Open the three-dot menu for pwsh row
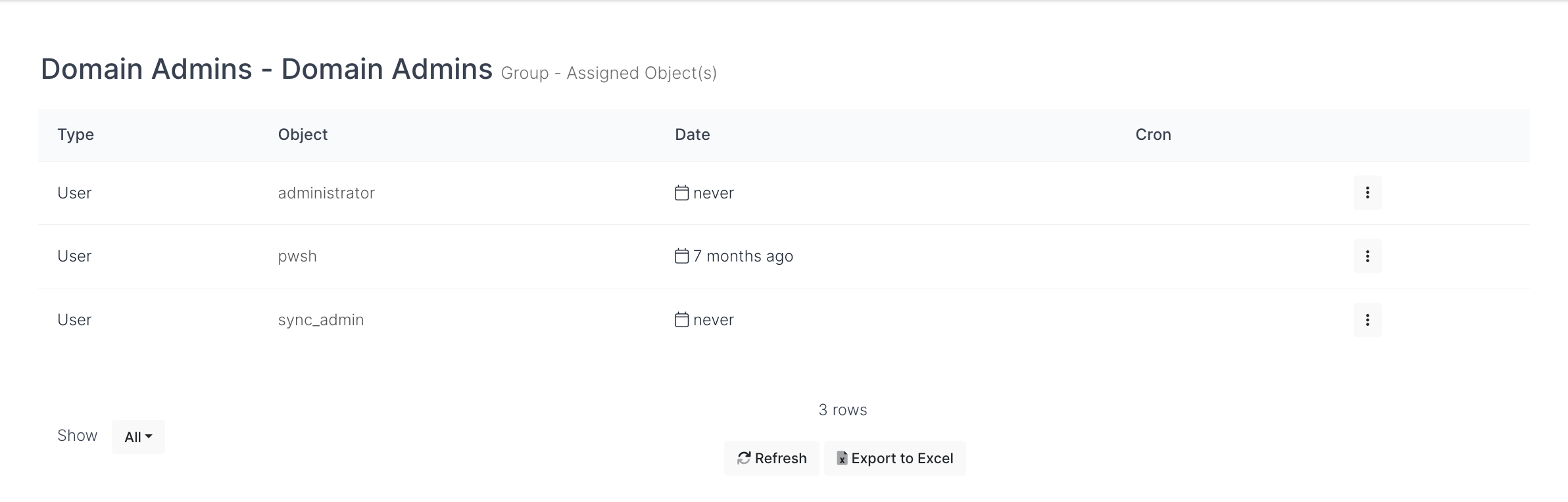The width and height of the screenshot is (1568, 502). (1367, 256)
